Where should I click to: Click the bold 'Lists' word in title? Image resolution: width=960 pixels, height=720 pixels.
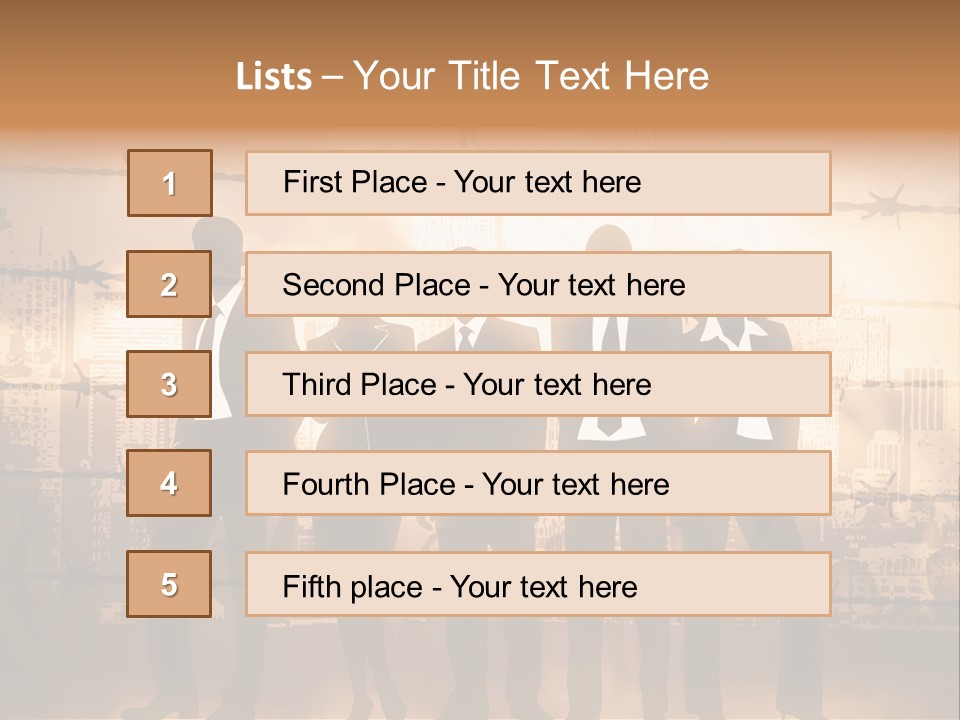[x=274, y=76]
